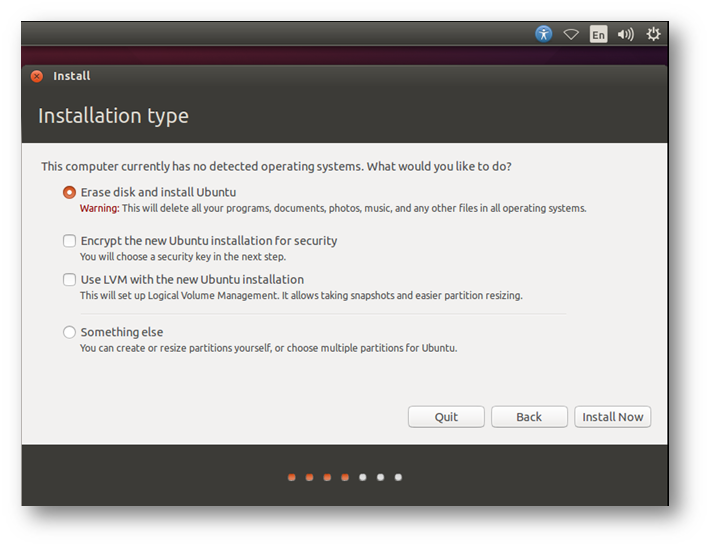Click the Quit button
The width and height of the screenshot is (711, 548).
click(x=446, y=417)
